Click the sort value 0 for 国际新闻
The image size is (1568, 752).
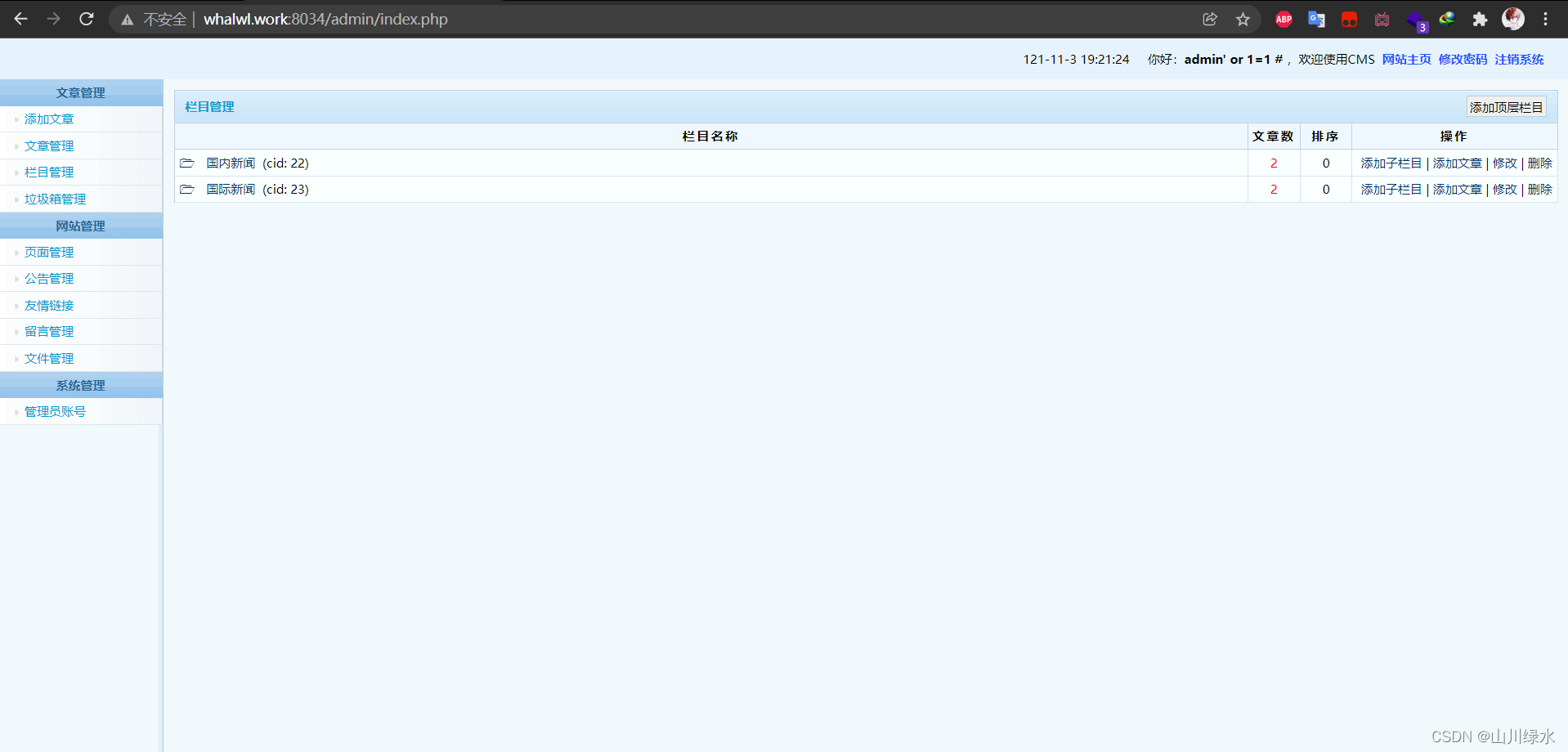(1326, 189)
